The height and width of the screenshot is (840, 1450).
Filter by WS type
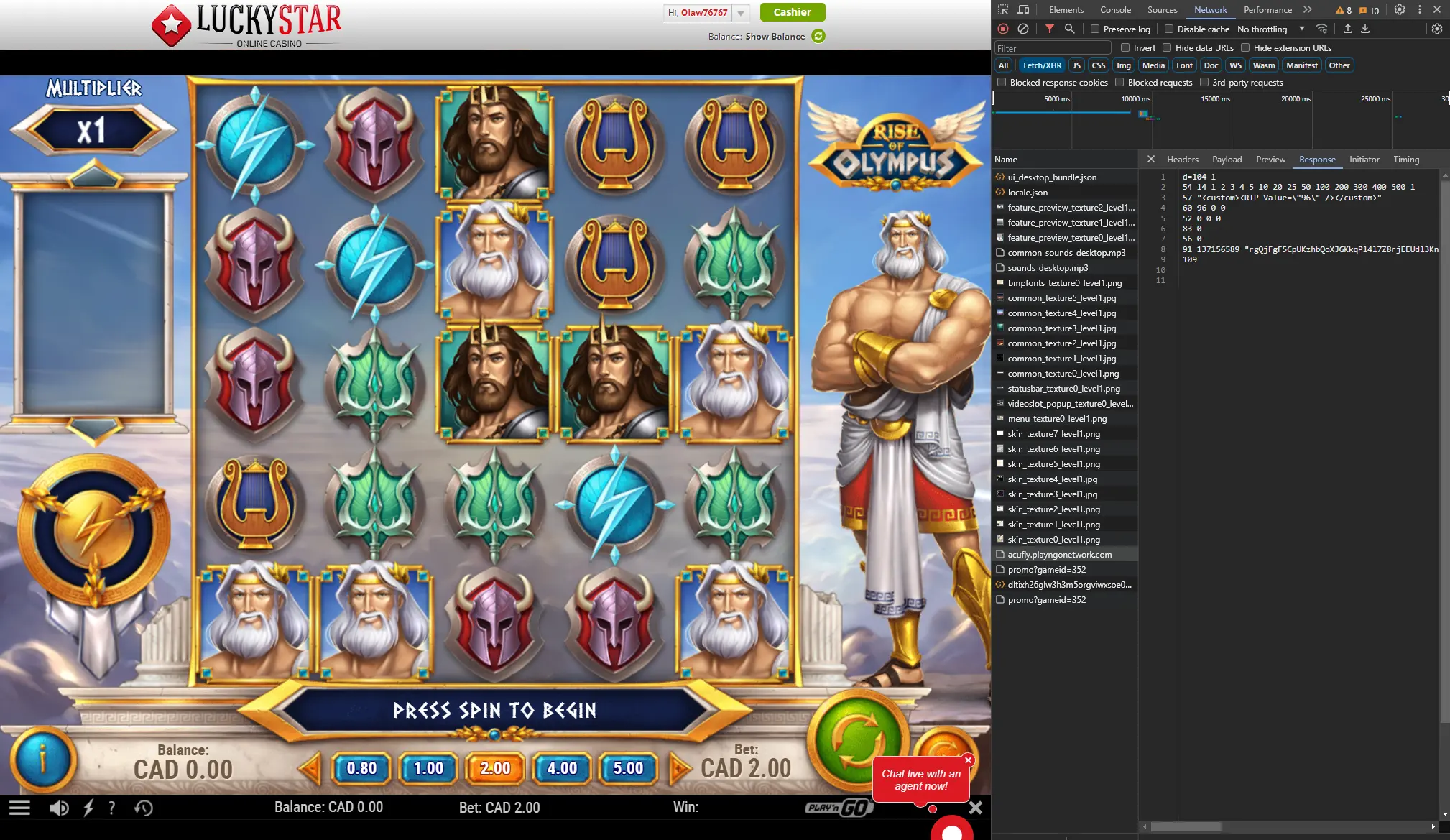click(1235, 65)
